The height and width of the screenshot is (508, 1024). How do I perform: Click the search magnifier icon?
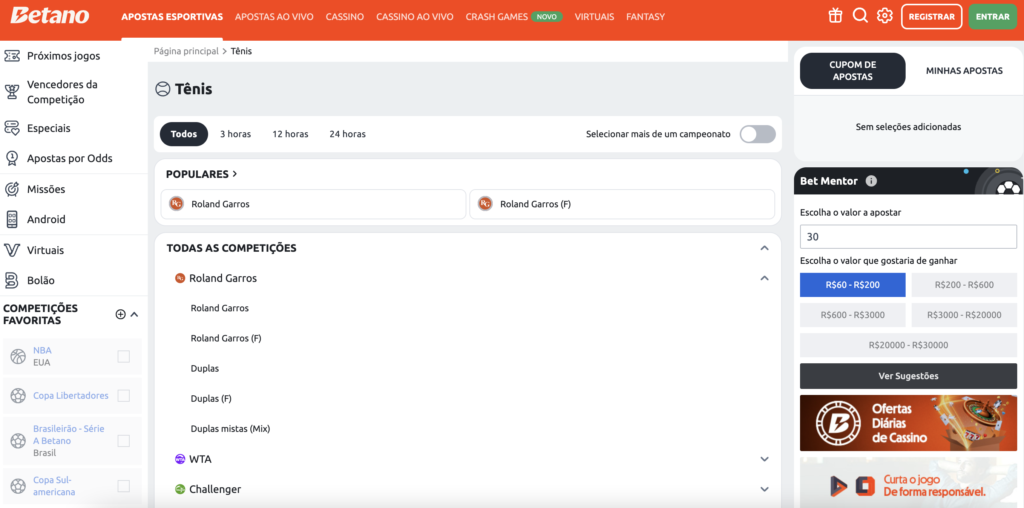pyautogui.click(x=860, y=16)
